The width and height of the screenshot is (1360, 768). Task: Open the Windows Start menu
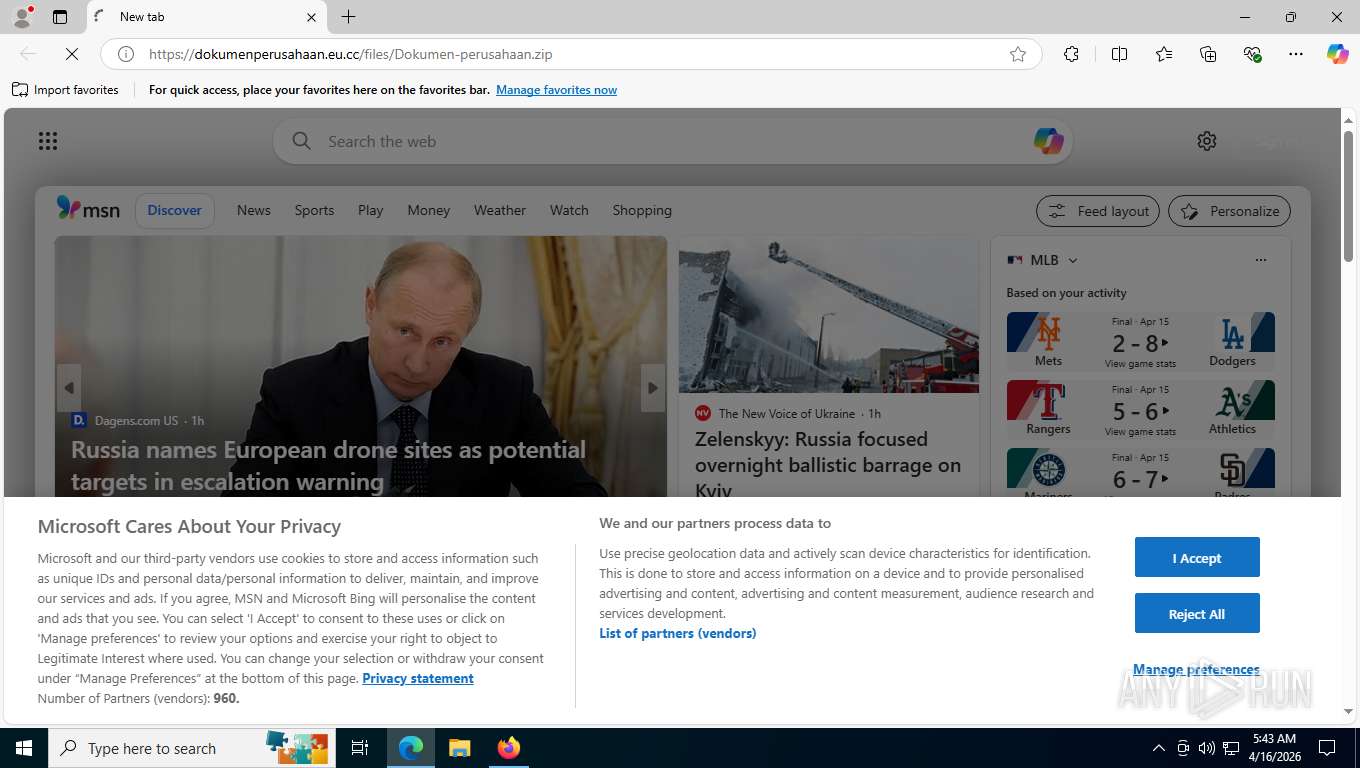click(x=23, y=748)
